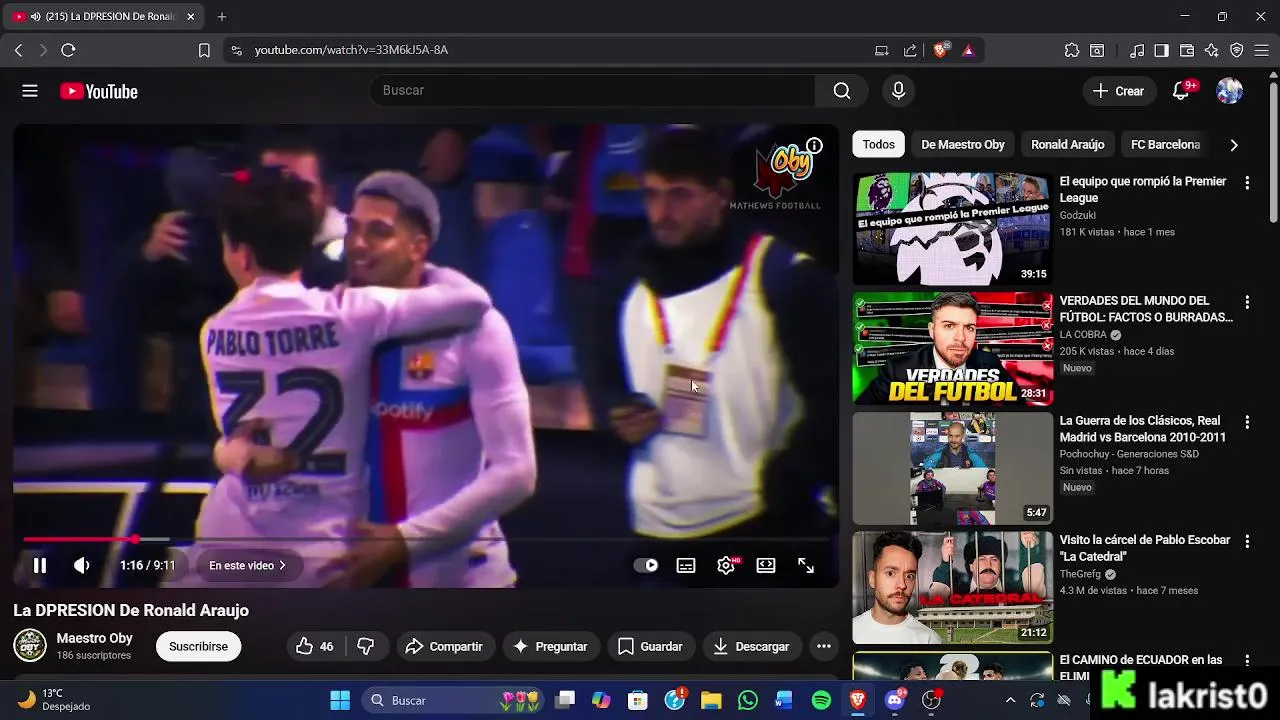This screenshot has height=720, width=1280.
Task: Open options for the Verdades del Fútbol video
Action: click(1247, 302)
